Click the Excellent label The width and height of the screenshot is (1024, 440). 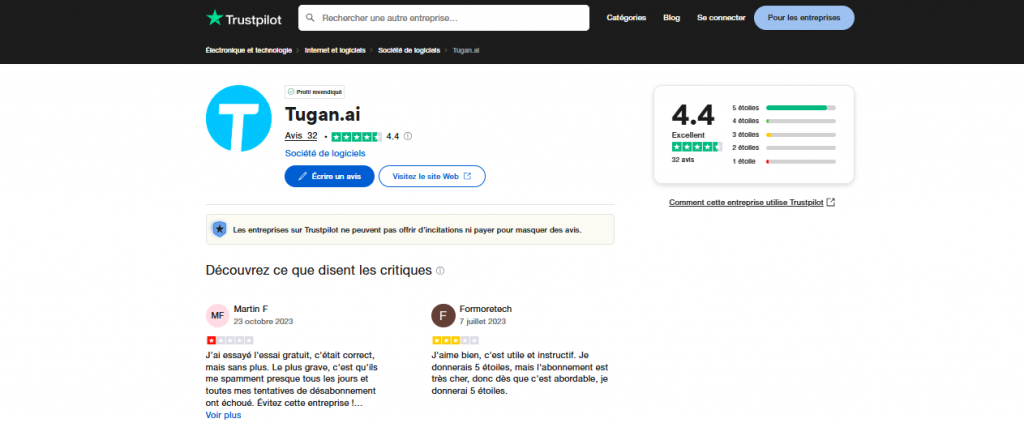coord(688,135)
